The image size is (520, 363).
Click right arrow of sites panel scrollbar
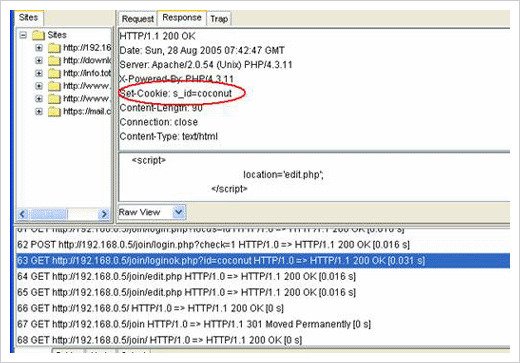point(104,214)
